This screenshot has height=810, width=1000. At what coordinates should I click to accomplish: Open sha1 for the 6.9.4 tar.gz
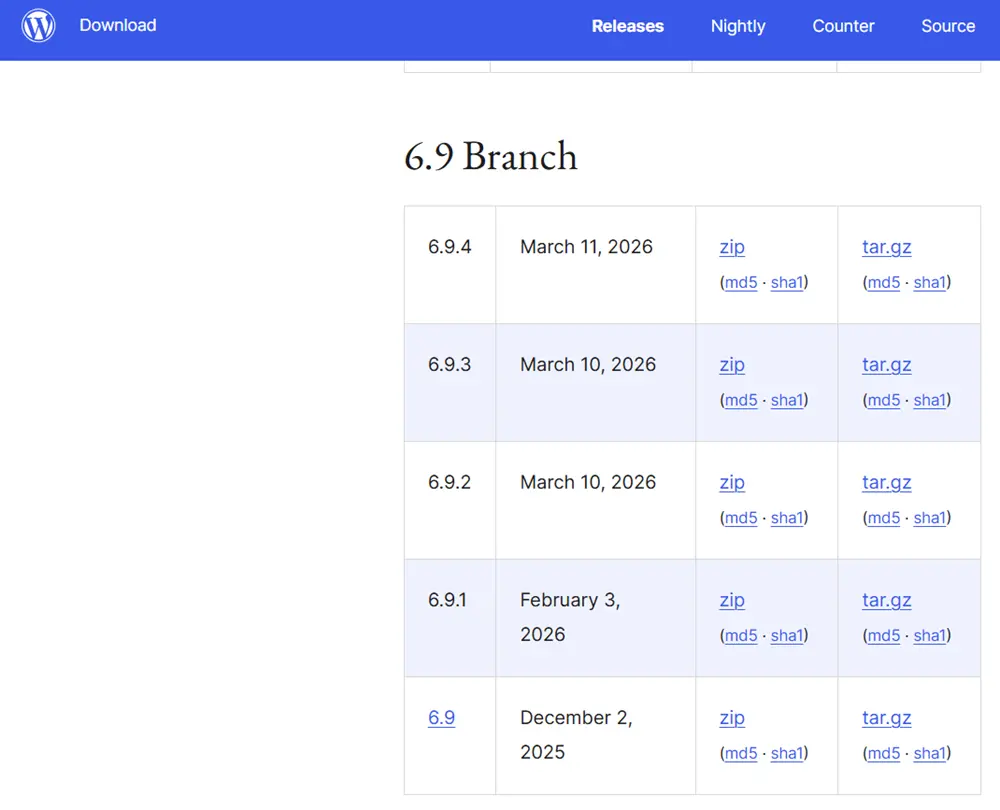point(930,283)
